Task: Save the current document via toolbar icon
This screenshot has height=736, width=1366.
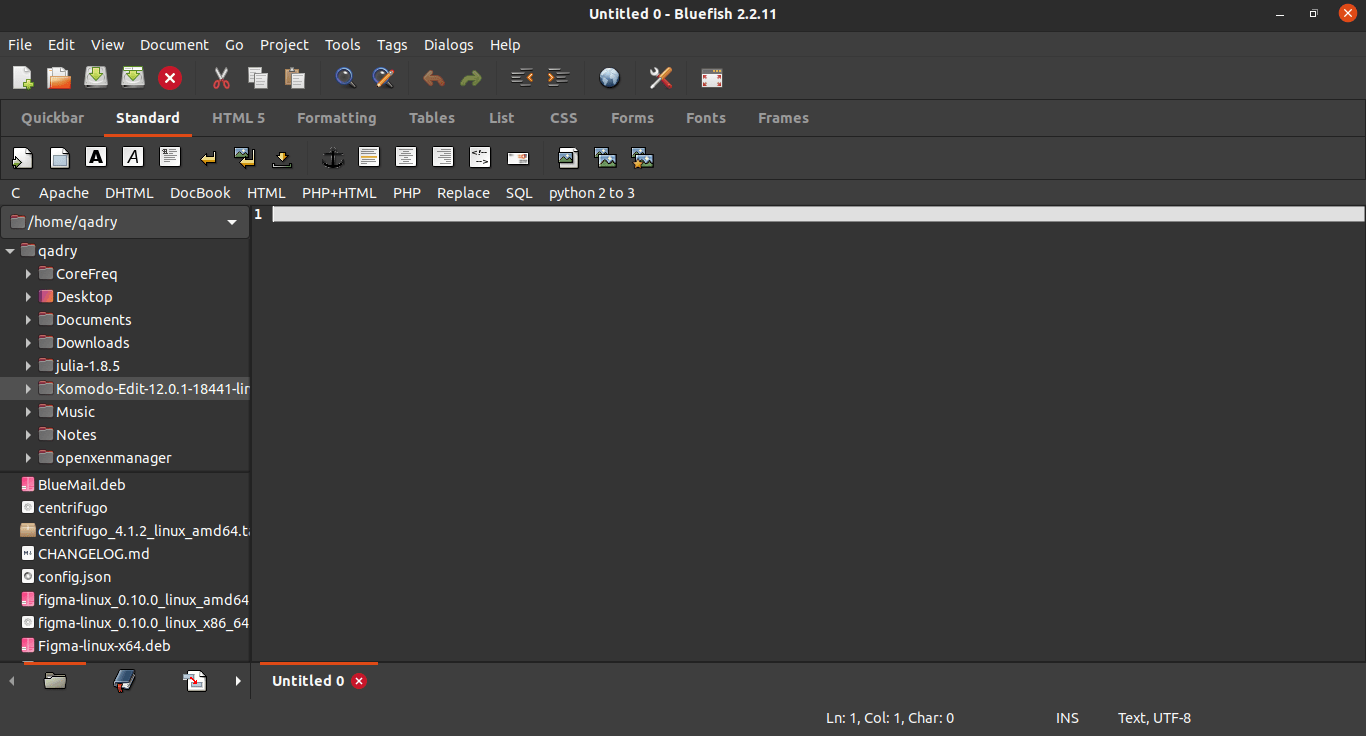Action: [x=96, y=78]
